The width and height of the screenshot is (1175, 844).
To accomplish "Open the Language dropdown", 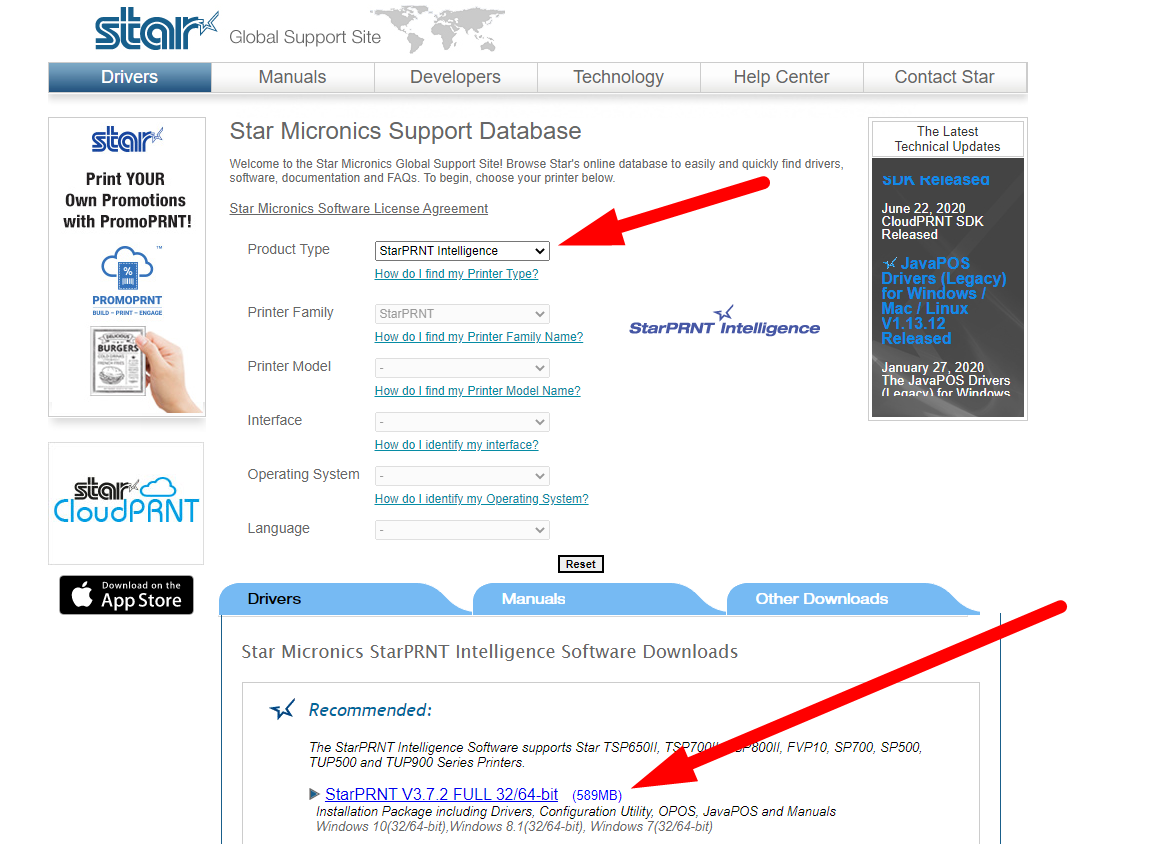I will point(462,530).
